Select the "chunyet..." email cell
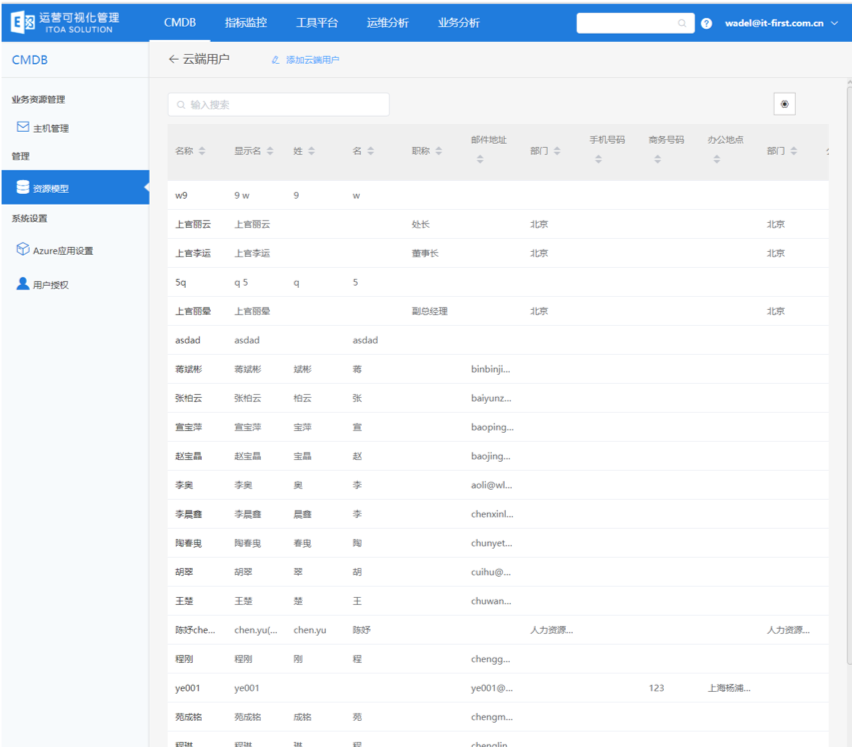 coord(492,543)
